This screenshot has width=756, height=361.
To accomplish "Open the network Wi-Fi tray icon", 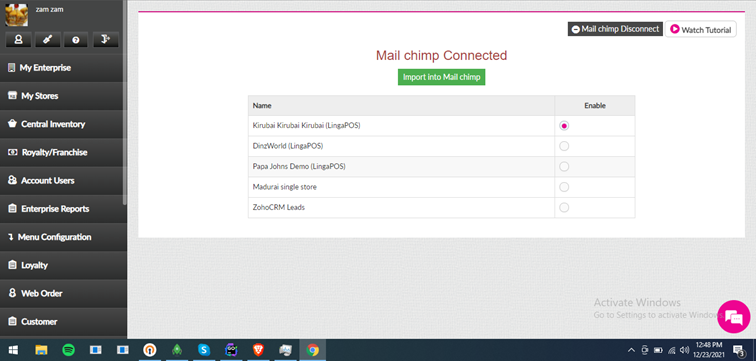I will (x=671, y=350).
